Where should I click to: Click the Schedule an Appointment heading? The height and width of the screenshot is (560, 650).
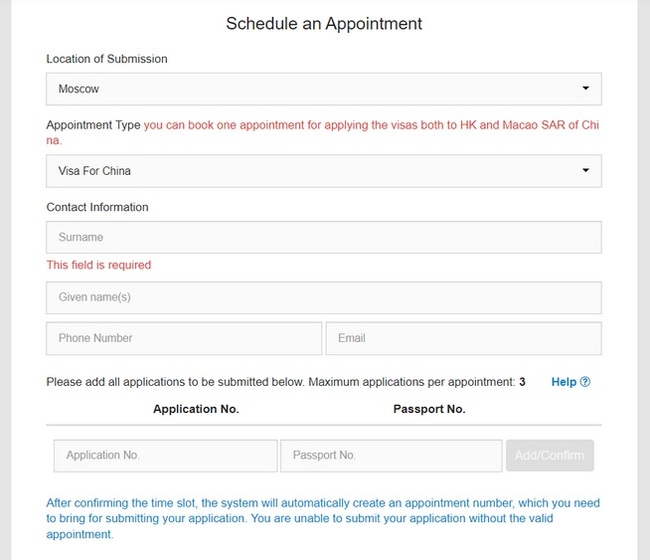pyautogui.click(x=324, y=23)
